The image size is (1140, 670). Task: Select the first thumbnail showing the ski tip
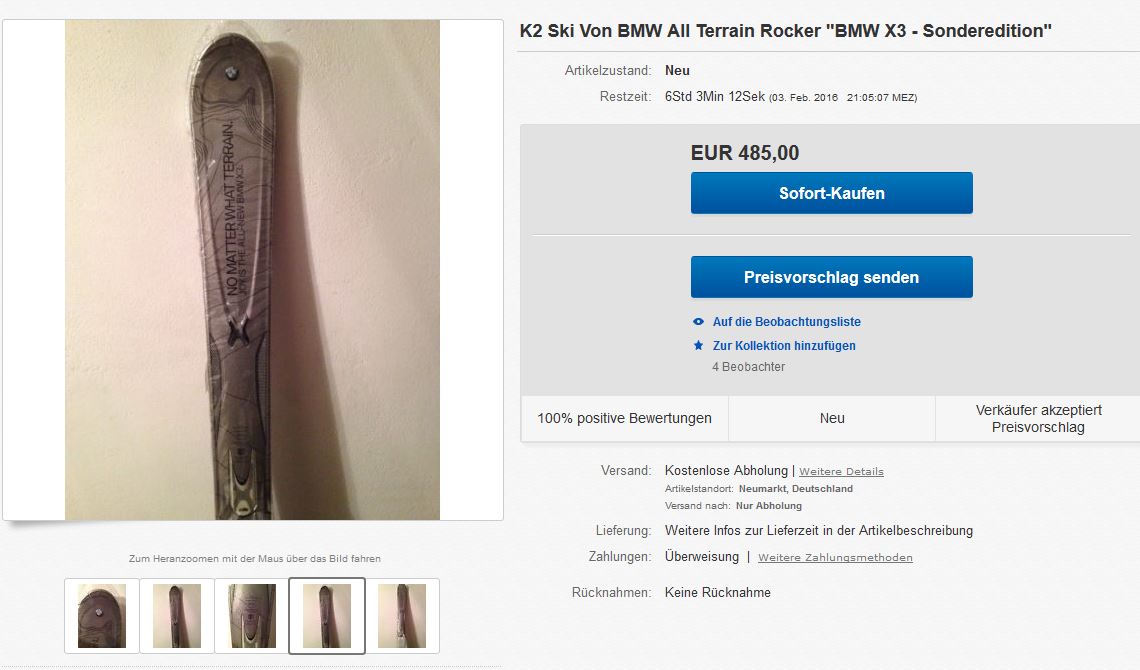102,616
